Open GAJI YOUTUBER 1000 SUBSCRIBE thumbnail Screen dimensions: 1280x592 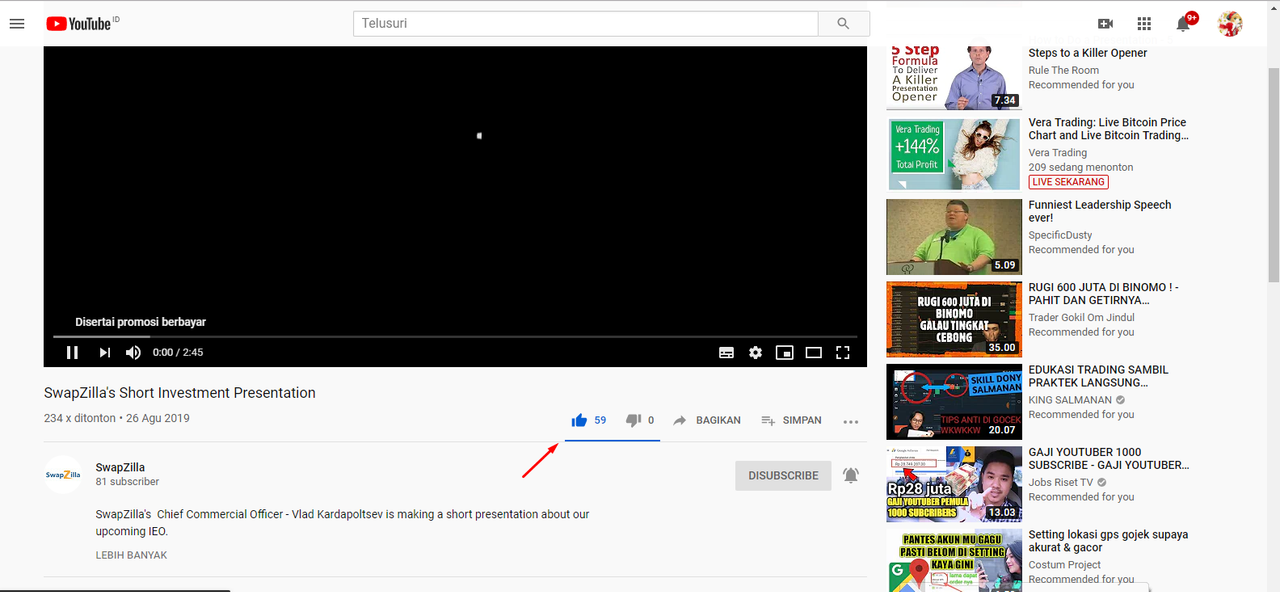coord(954,484)
